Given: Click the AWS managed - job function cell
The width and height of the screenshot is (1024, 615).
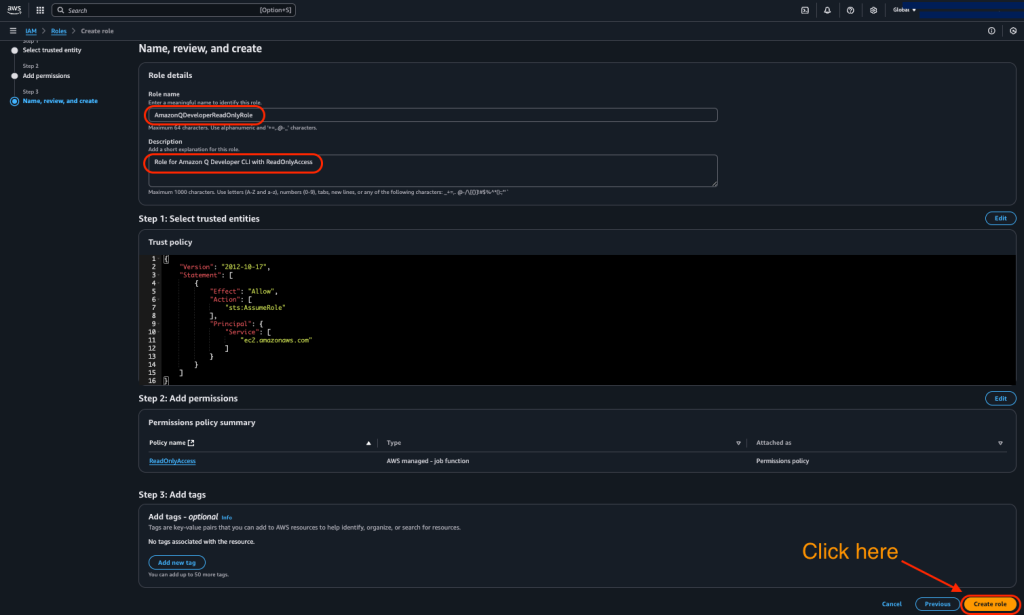Looking at the screenshot, I should [x=428, y=461].
